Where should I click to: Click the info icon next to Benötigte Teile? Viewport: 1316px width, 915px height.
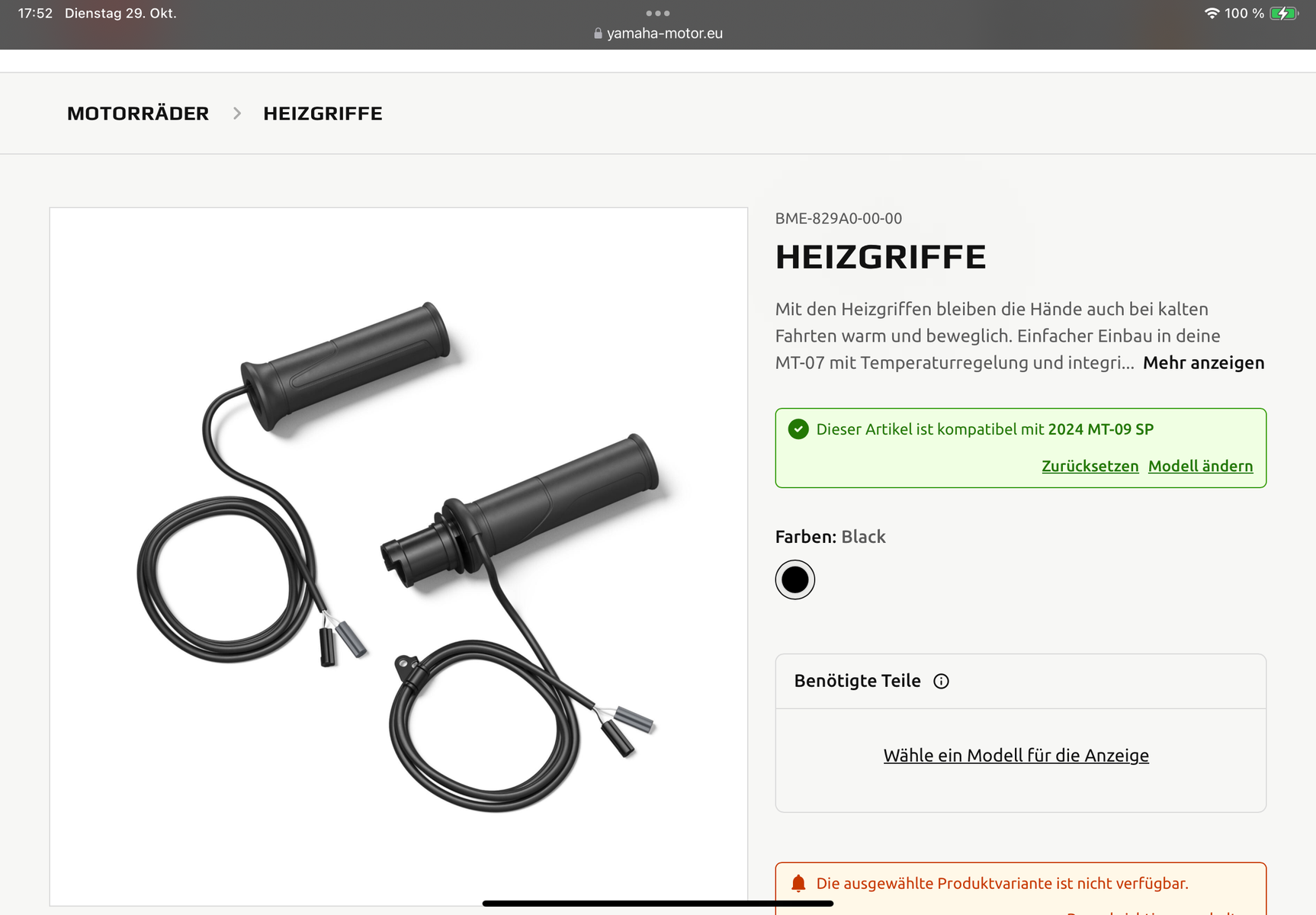pyautogui.click(x=941, y=682)
